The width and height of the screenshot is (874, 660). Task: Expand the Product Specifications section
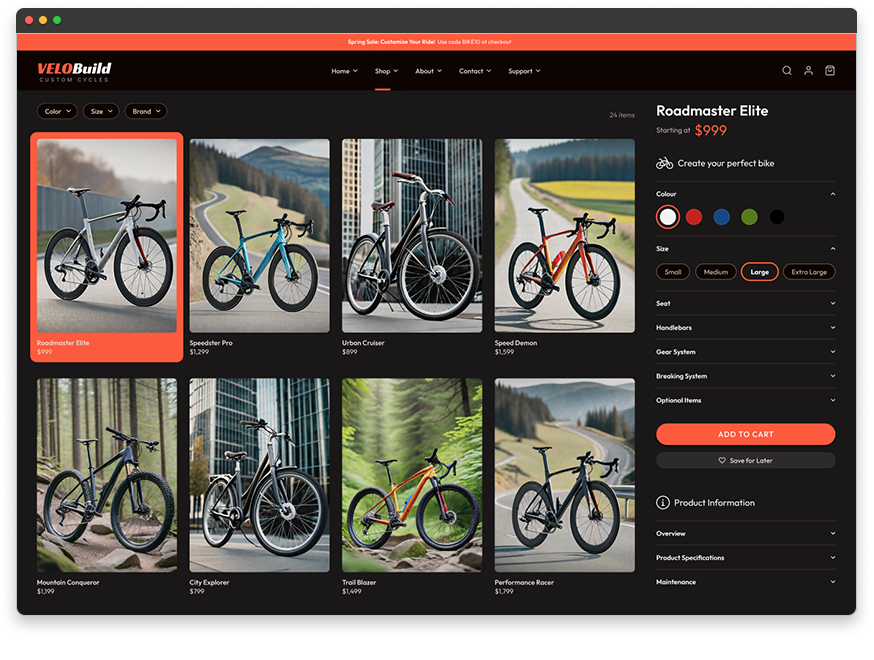[x=745, y=557]
